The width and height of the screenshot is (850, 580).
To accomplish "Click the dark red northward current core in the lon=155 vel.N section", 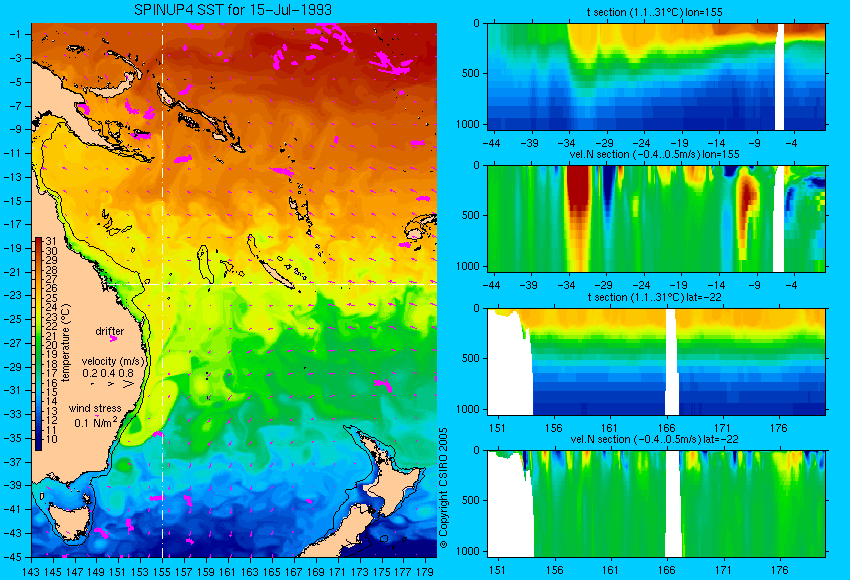I will coord(578,190).
